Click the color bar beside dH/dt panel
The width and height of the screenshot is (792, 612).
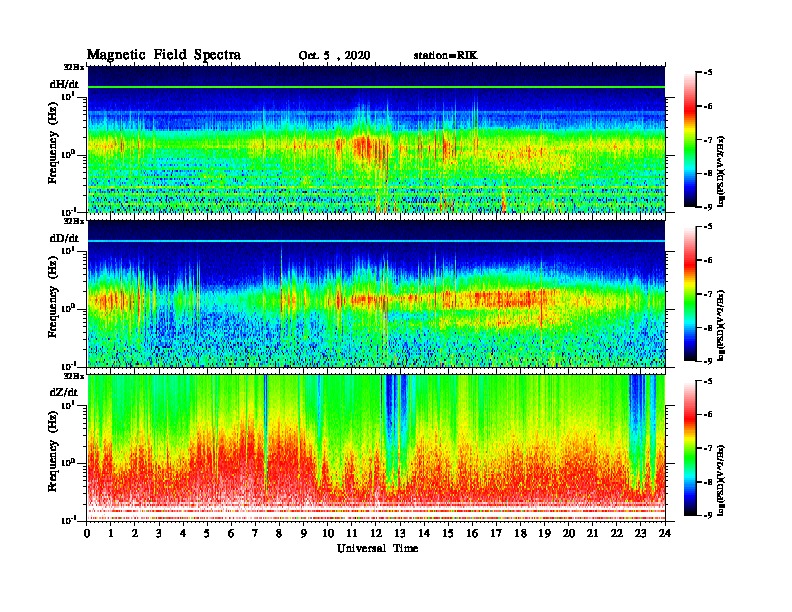pos(689,140)
